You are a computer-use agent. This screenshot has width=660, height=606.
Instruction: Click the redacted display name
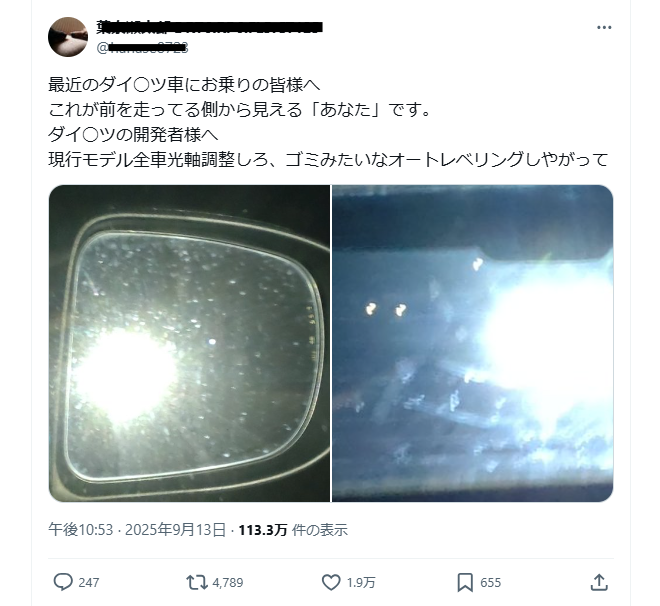[210, 27]
